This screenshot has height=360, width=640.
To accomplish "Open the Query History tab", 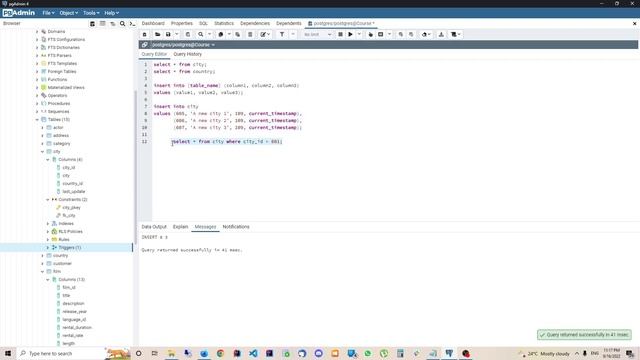I will (x=187, y=54).
